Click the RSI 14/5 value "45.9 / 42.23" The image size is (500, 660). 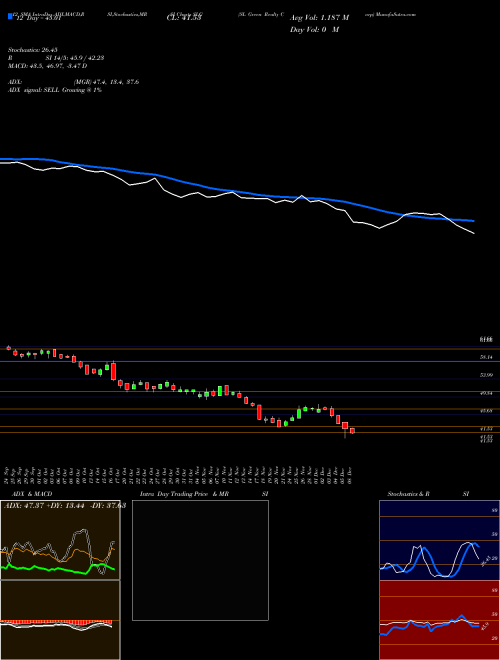tap(85, 58)
